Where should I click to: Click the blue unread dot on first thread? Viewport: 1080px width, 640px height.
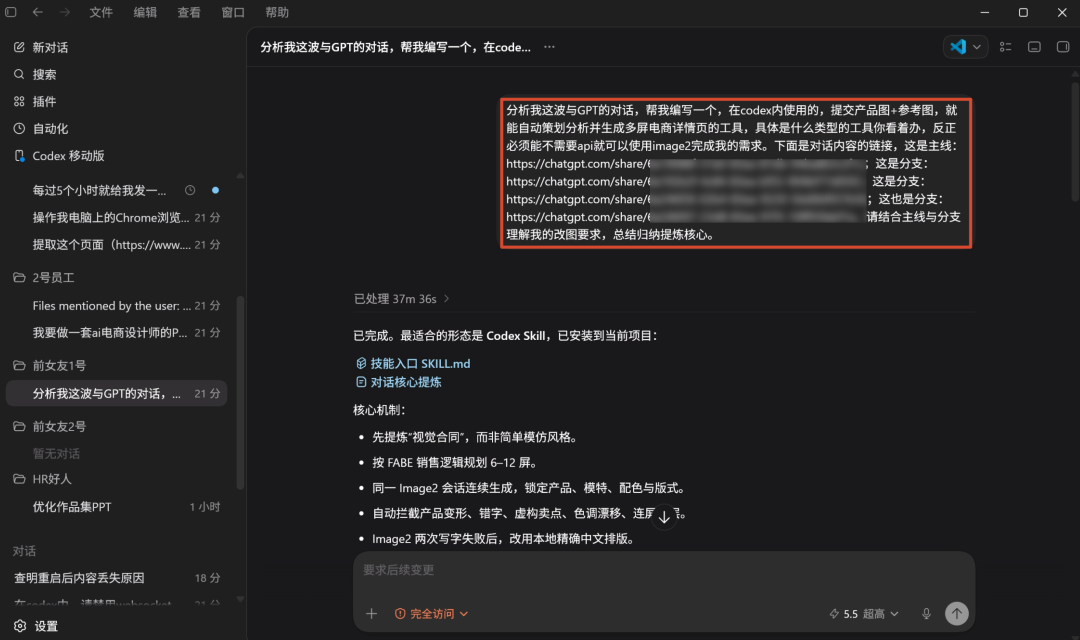216,190
